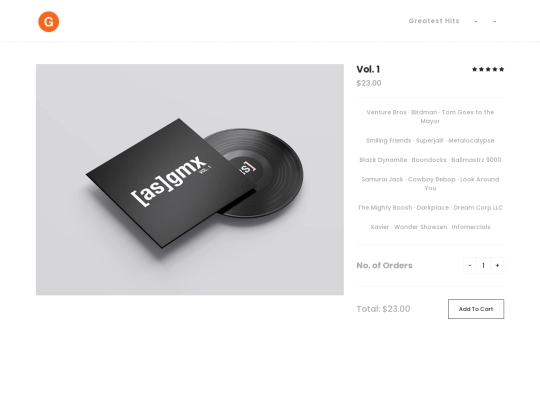Click the fourth rating star

tap(495, 69)
